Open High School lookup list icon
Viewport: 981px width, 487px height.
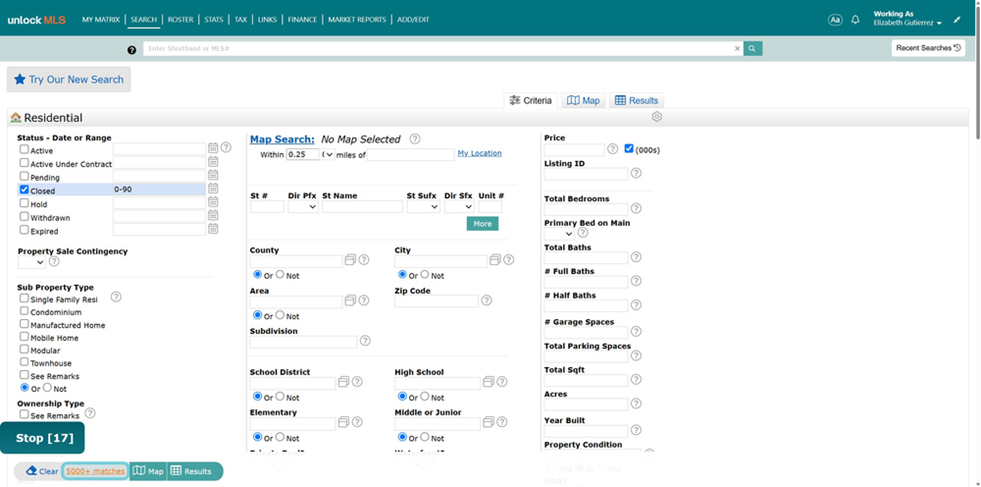[x=488, y=381]
